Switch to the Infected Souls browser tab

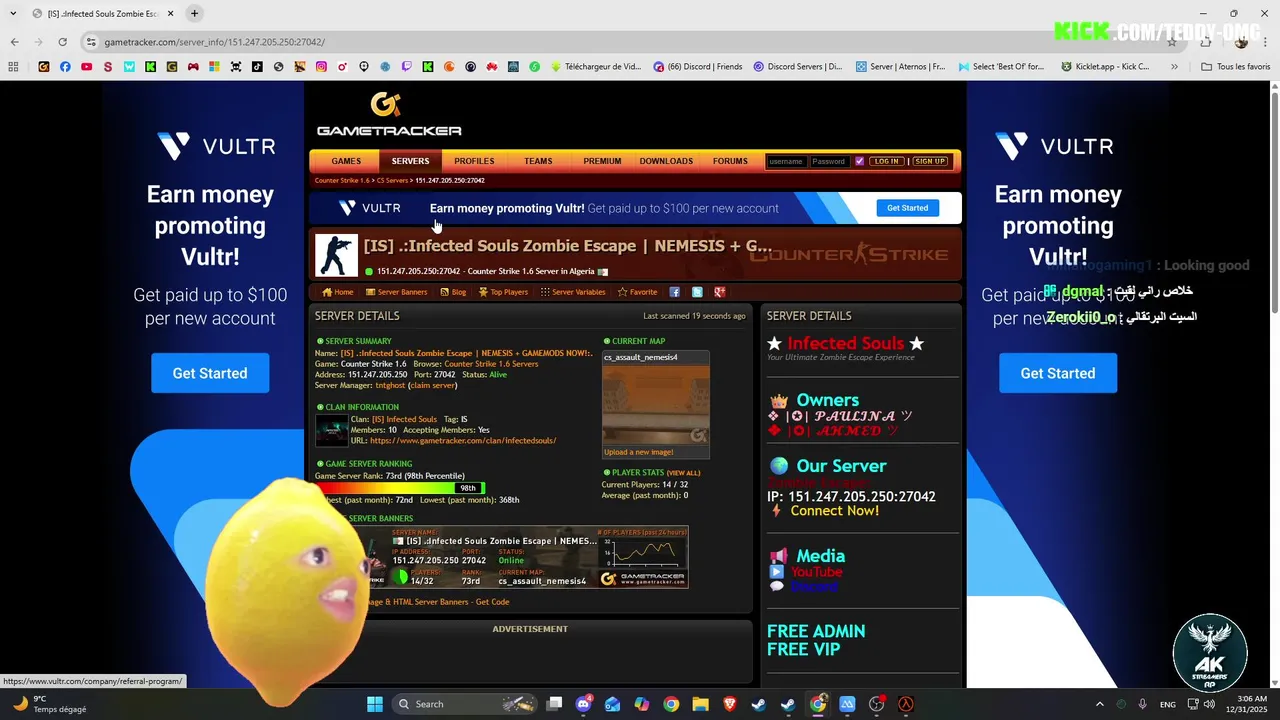[x=102, y=14]
